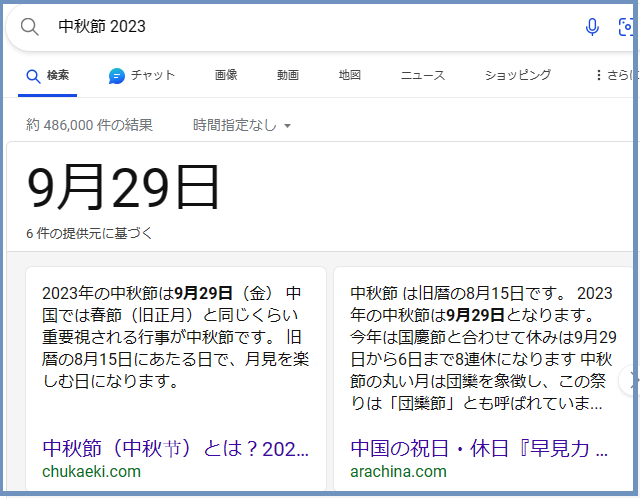Open the 地図 tab

(x=350, y=75)
